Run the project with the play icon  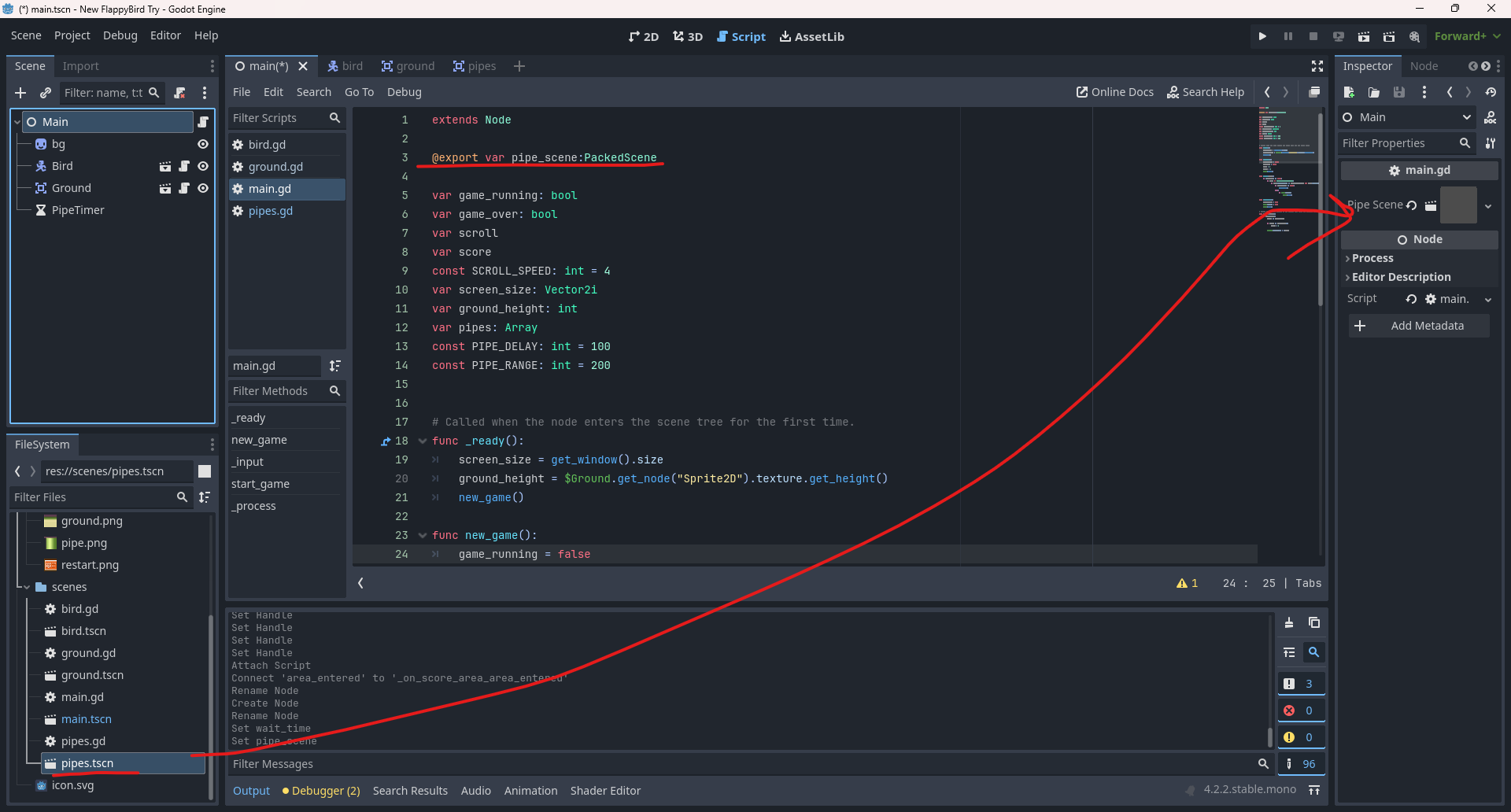[1262, 36]
